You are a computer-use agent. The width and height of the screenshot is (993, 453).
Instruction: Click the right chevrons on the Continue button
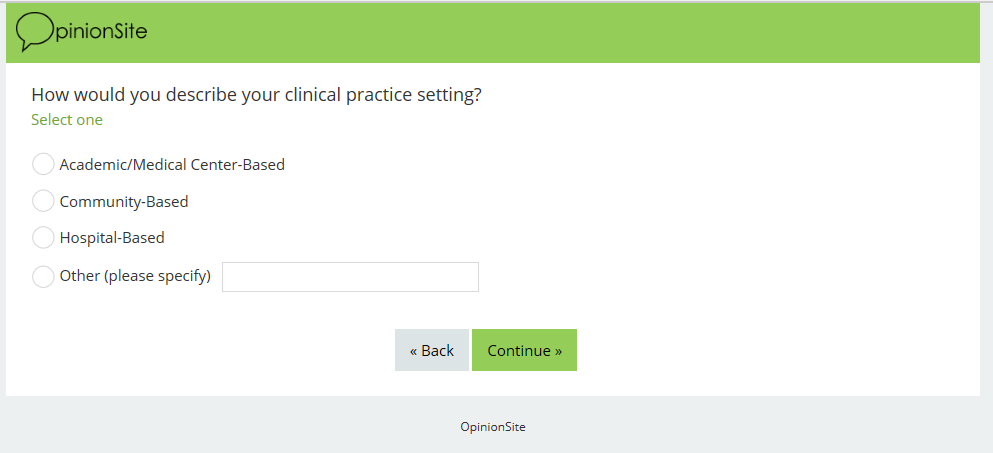pos(558,351)
